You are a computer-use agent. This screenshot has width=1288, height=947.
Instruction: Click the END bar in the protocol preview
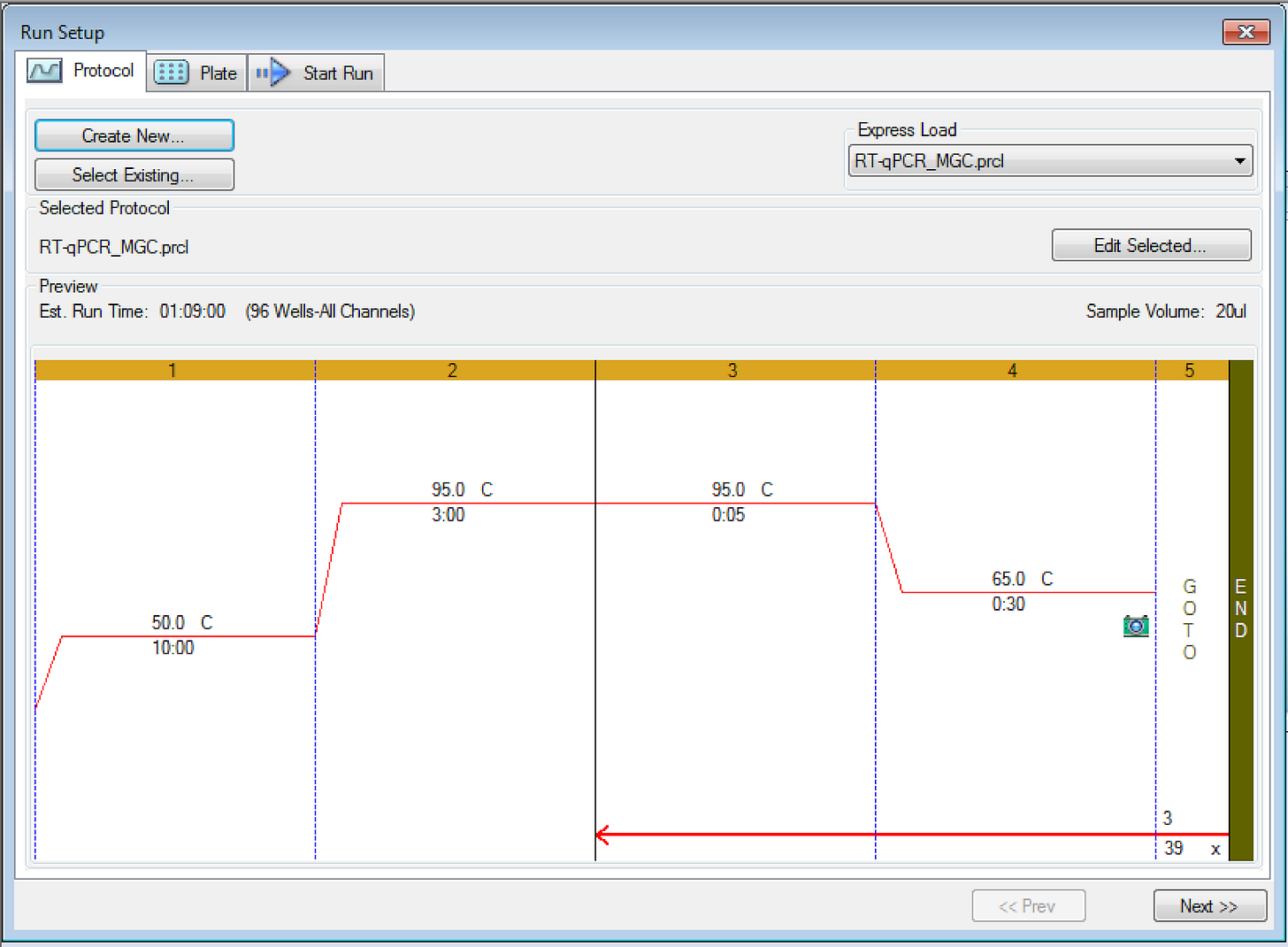click(1239, 609)
